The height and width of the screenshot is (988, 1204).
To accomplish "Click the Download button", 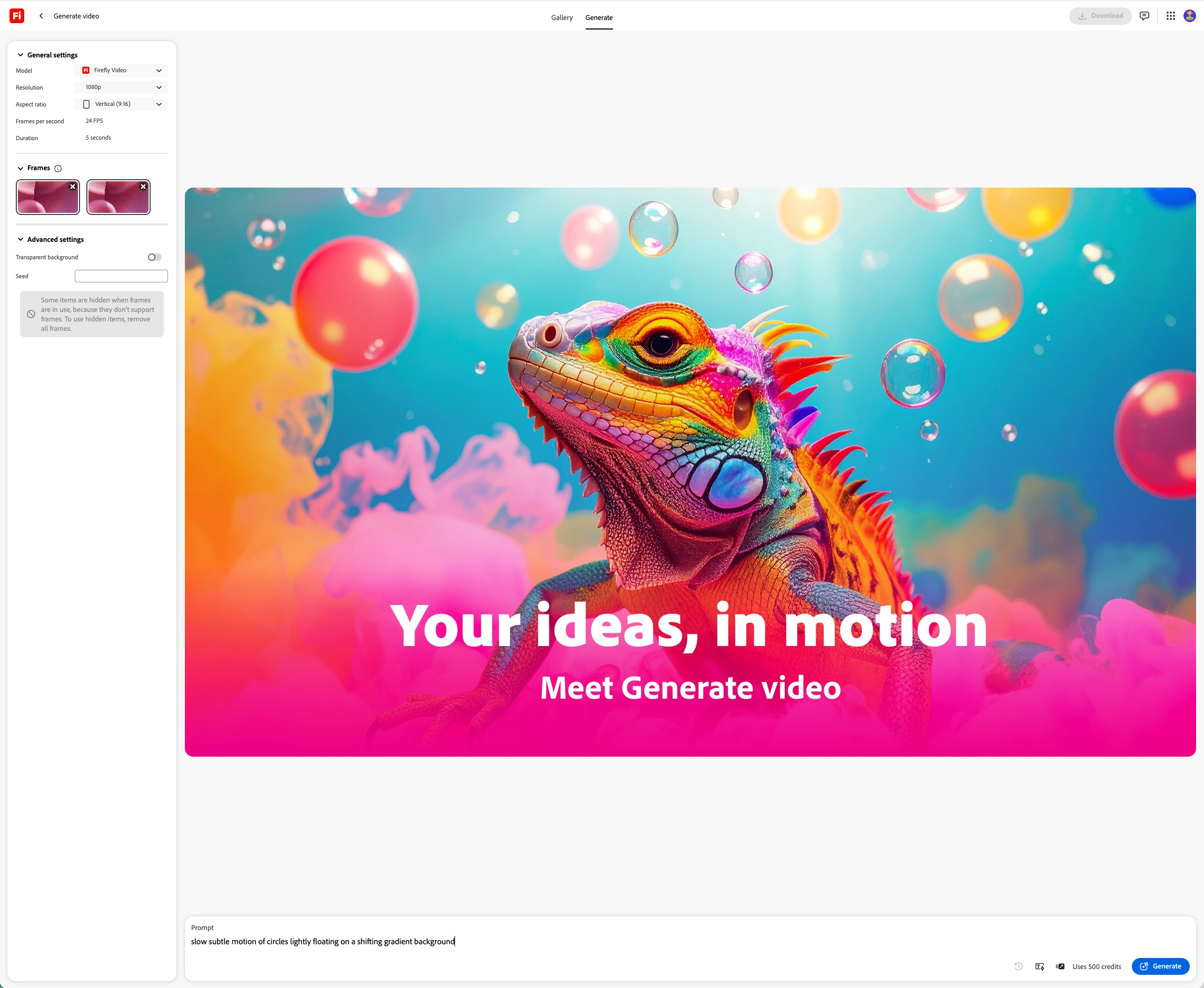I will click(x=1100, y=15).
